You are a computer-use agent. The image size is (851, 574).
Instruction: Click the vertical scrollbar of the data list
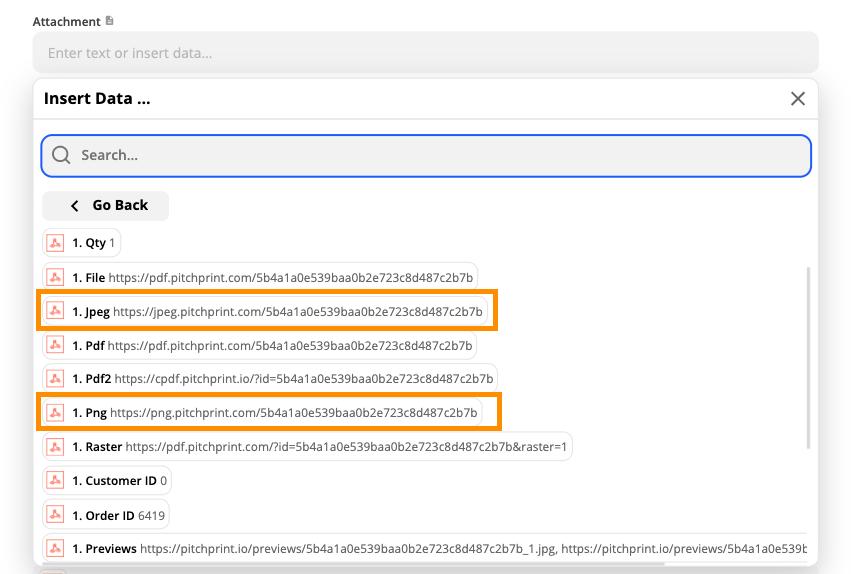808,358
